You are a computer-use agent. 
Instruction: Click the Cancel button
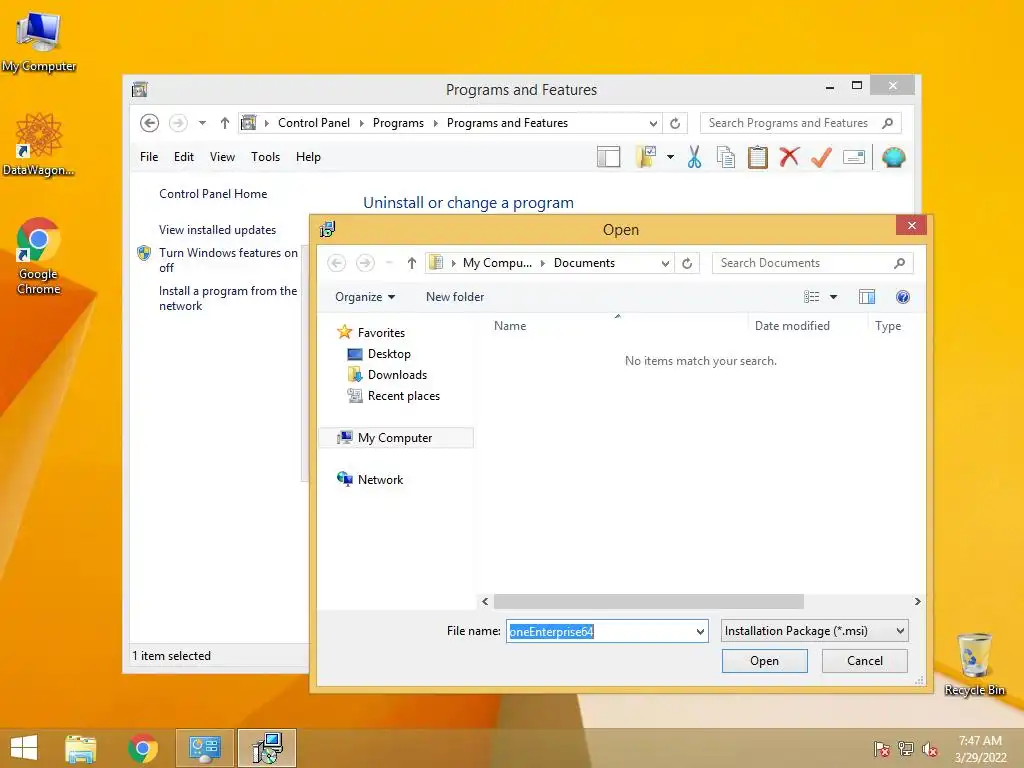[865, 661]
